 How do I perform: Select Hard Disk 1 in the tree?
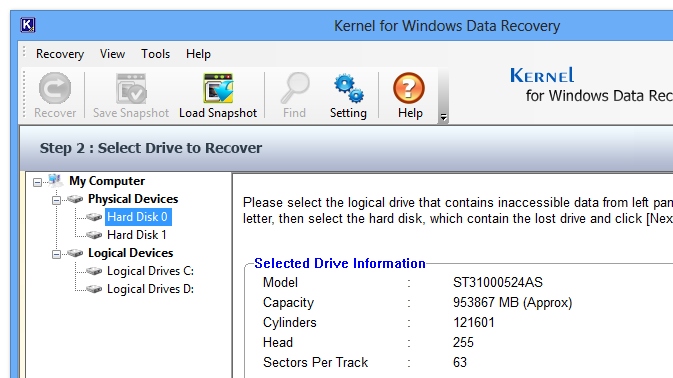point(136,235)
